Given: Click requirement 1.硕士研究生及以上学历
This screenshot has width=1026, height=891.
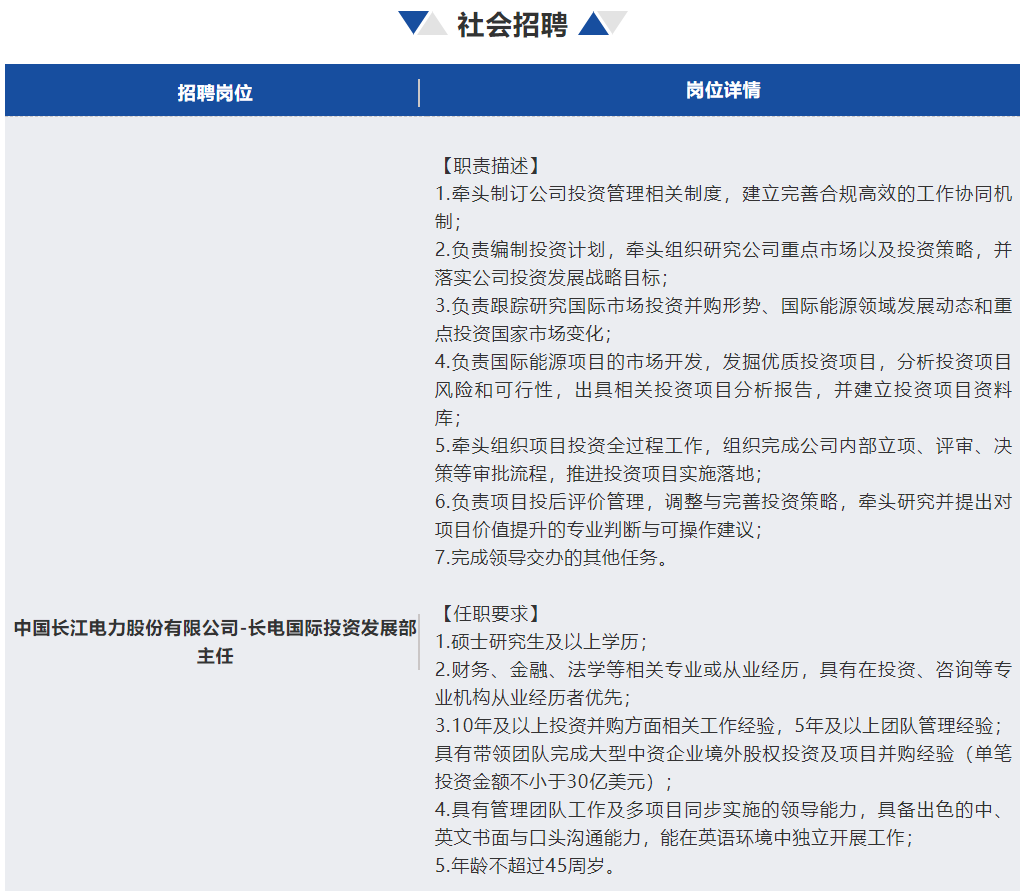Looking at the screenshot, I should (x=541, y=641).
